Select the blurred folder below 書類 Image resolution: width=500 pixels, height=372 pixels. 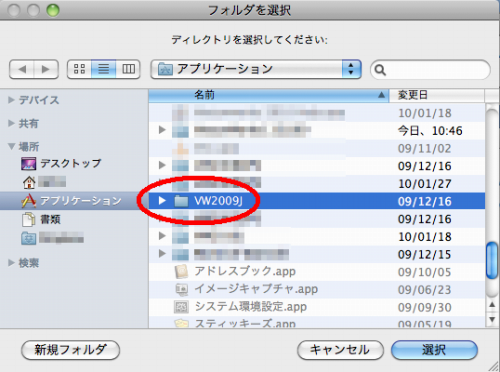tap(52, 238)
